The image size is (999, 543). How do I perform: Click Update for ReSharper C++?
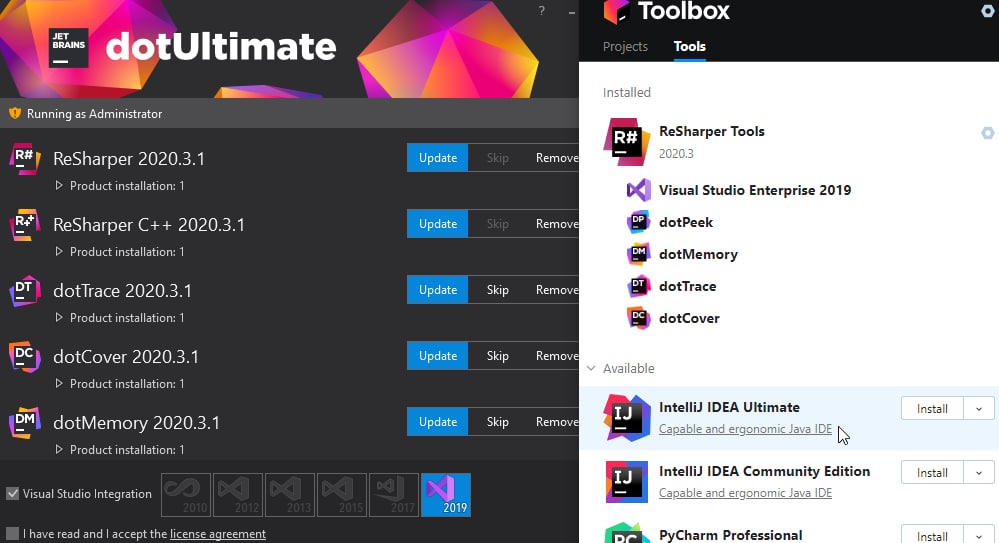point(438,224)
